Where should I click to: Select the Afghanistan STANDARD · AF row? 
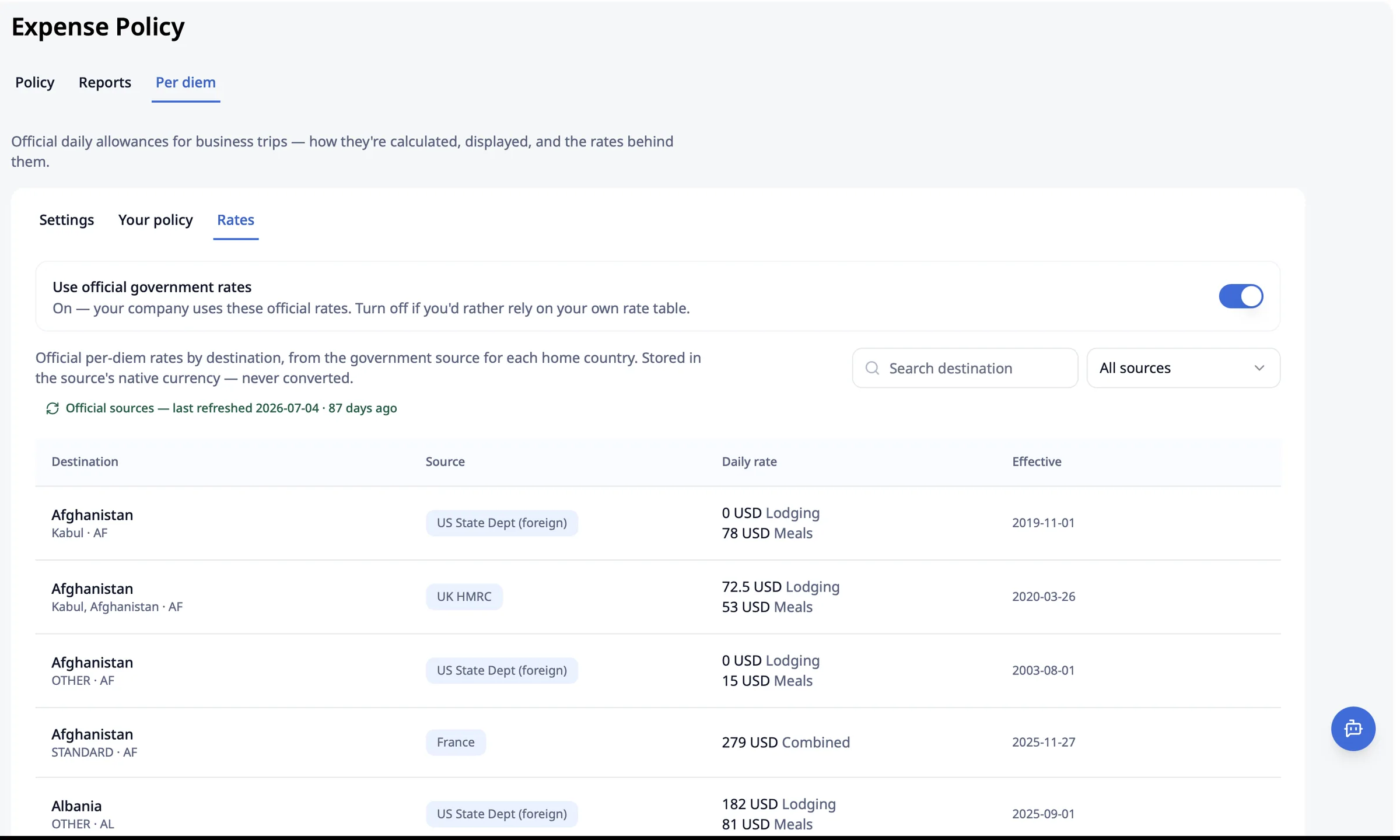click(x=658, y=743)
